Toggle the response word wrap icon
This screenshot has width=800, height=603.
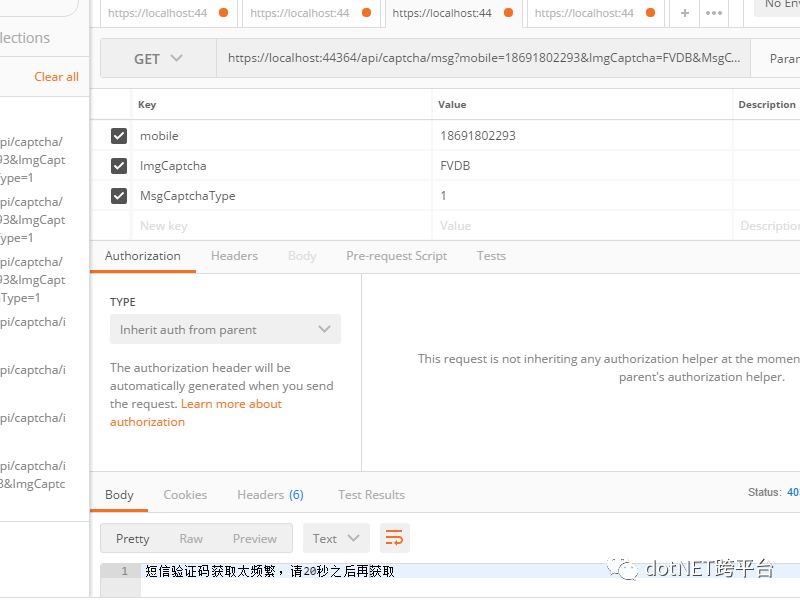394,538
